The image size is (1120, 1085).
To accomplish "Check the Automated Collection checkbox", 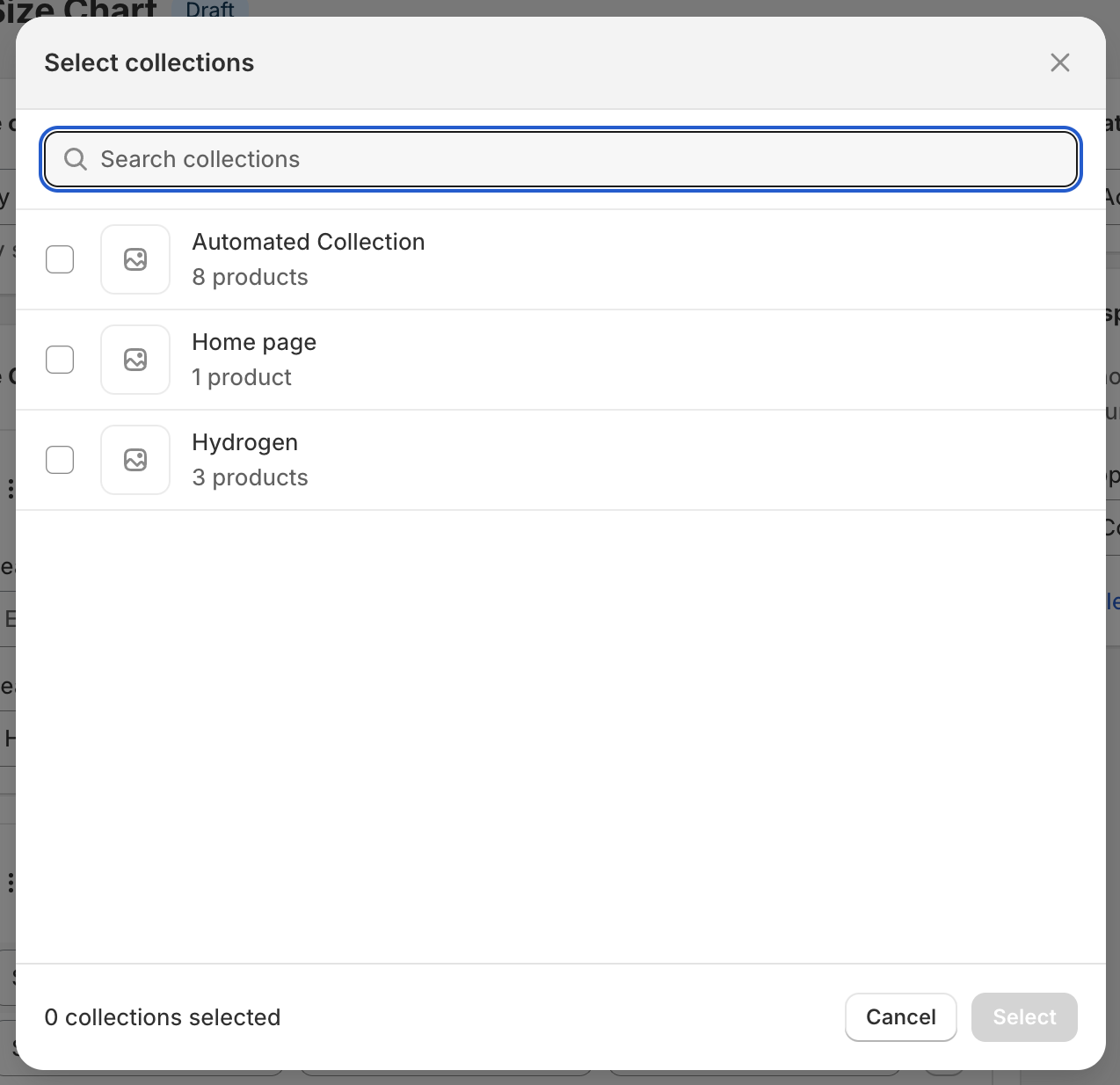I will coord(60,259).
